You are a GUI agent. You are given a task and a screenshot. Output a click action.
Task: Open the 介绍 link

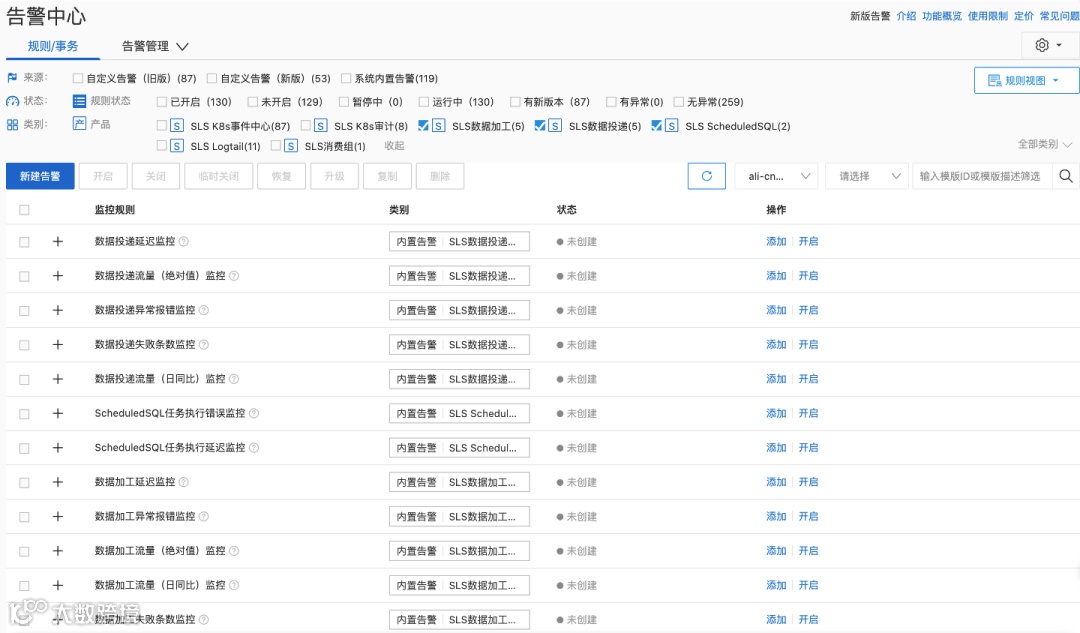coord(906,16)
